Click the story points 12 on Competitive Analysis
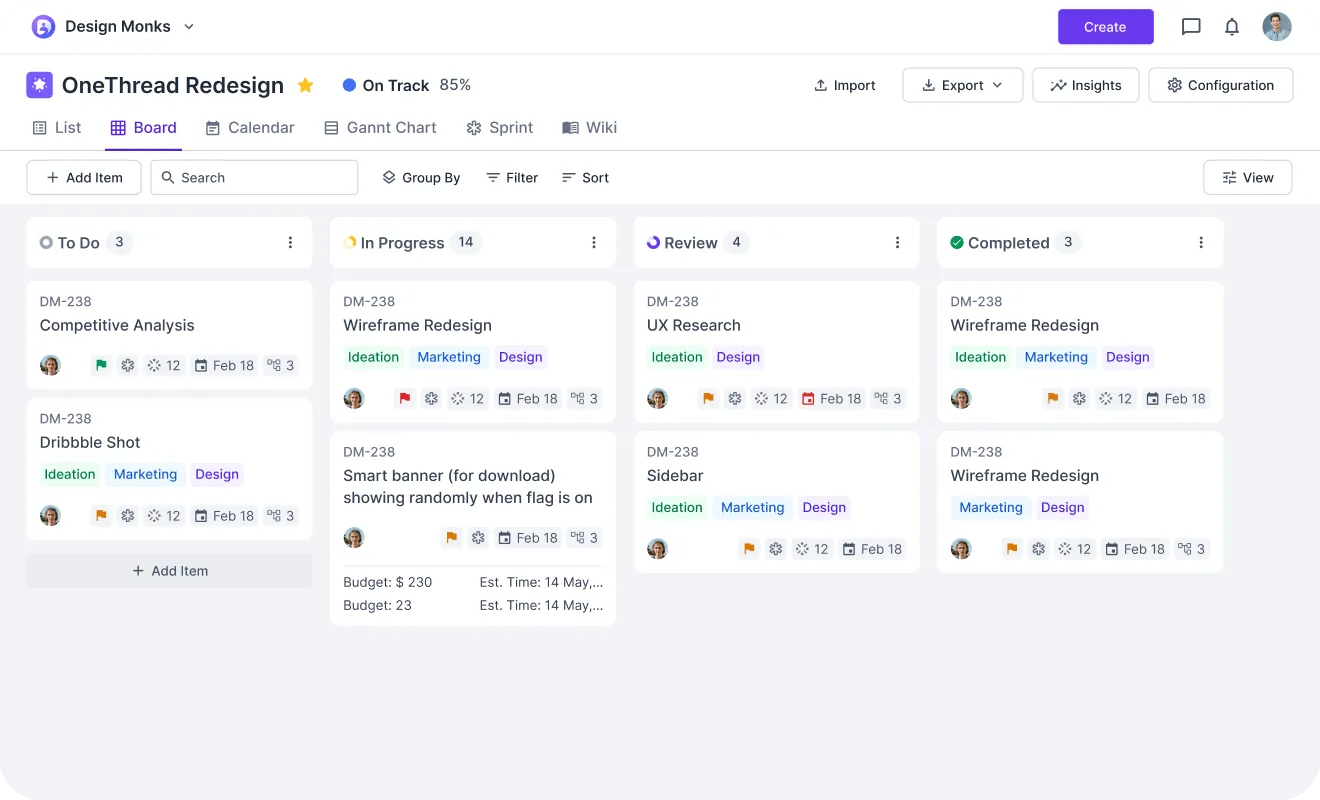 coord(163,365)
